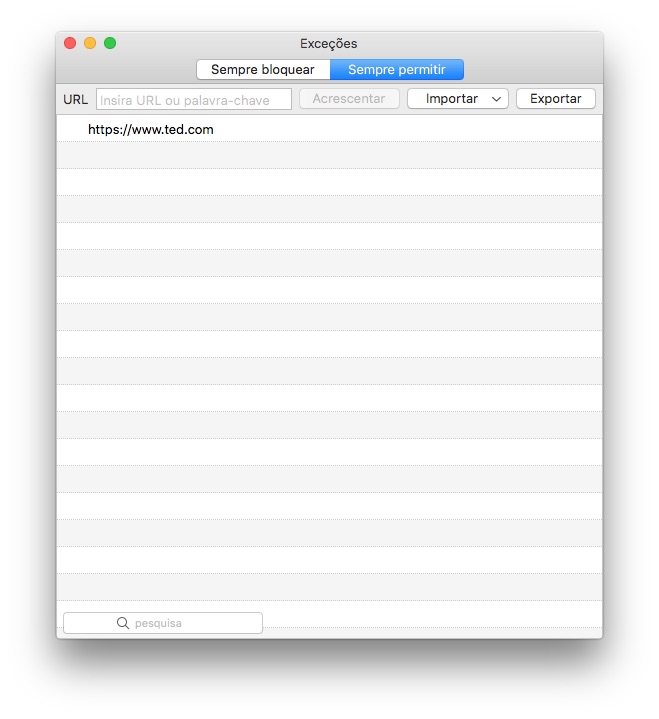Click the blank margin left of ted.com URL
Screen dimensions: 659x719
(72, 129)
